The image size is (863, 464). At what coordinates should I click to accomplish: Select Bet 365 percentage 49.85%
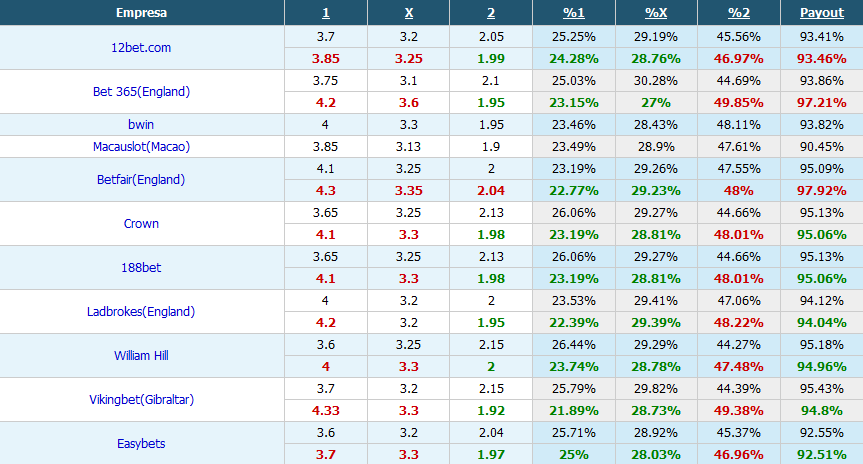pyautogui.click(x=739, y=103)
